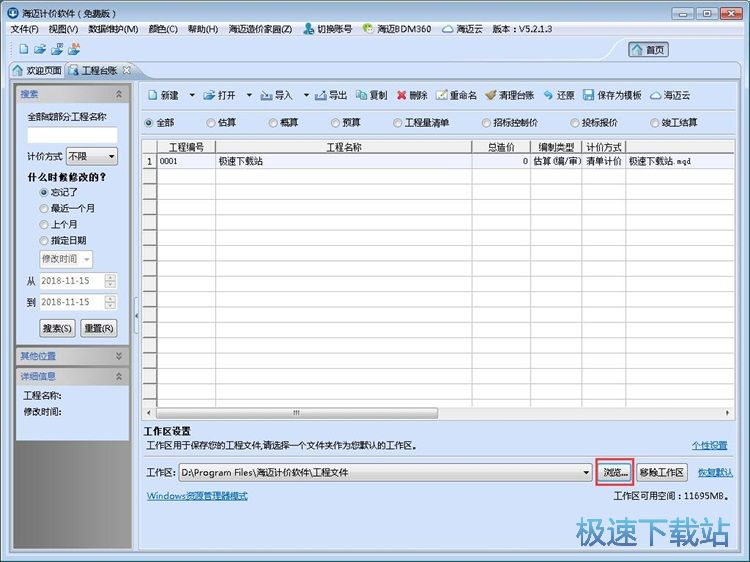The image size is (750, 562).
Task: Choose 上个月 radio option
Action: (x=44, y=224)
